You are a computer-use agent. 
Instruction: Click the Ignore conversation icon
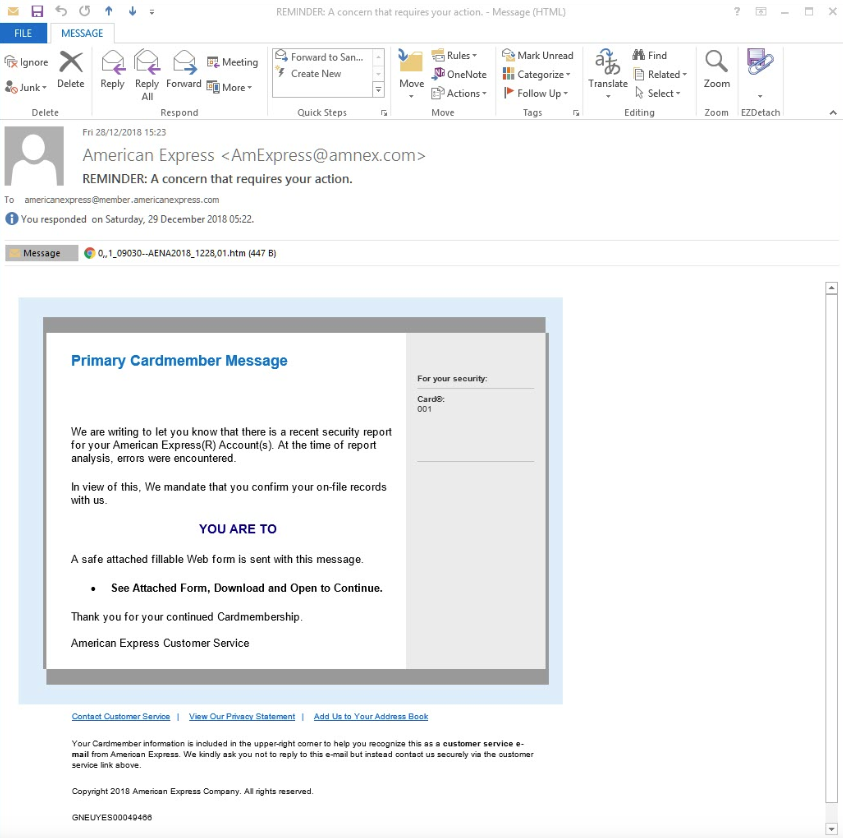coord(26,62)
